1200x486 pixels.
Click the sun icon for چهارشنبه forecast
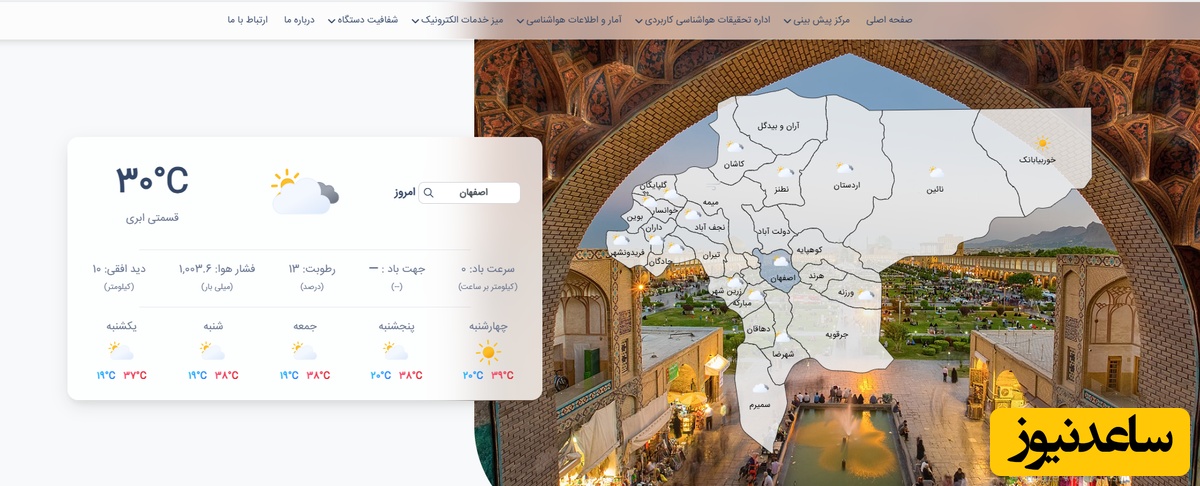click(488, 351)
